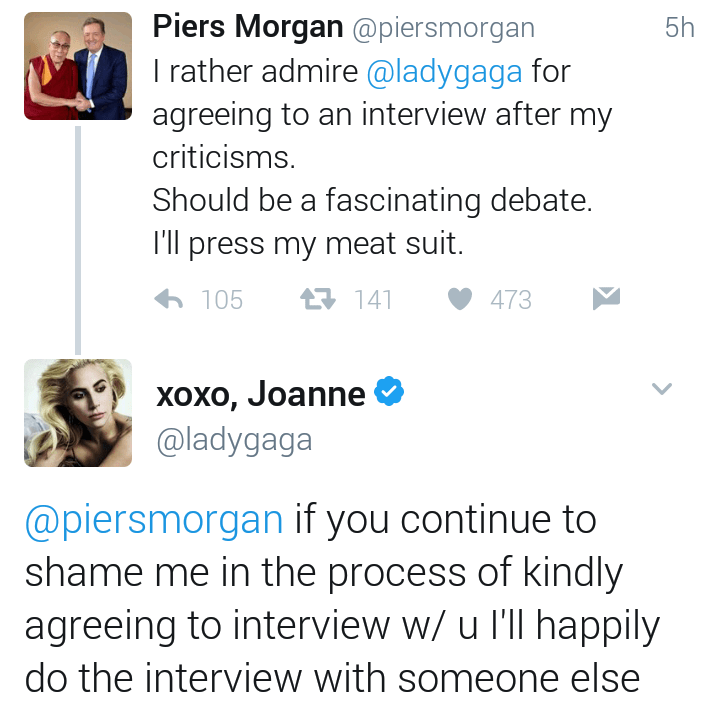Click the Piers Morgan display name
Image resolution: width=720 pixels, height=717 pixels.
(x=247, y=28)
